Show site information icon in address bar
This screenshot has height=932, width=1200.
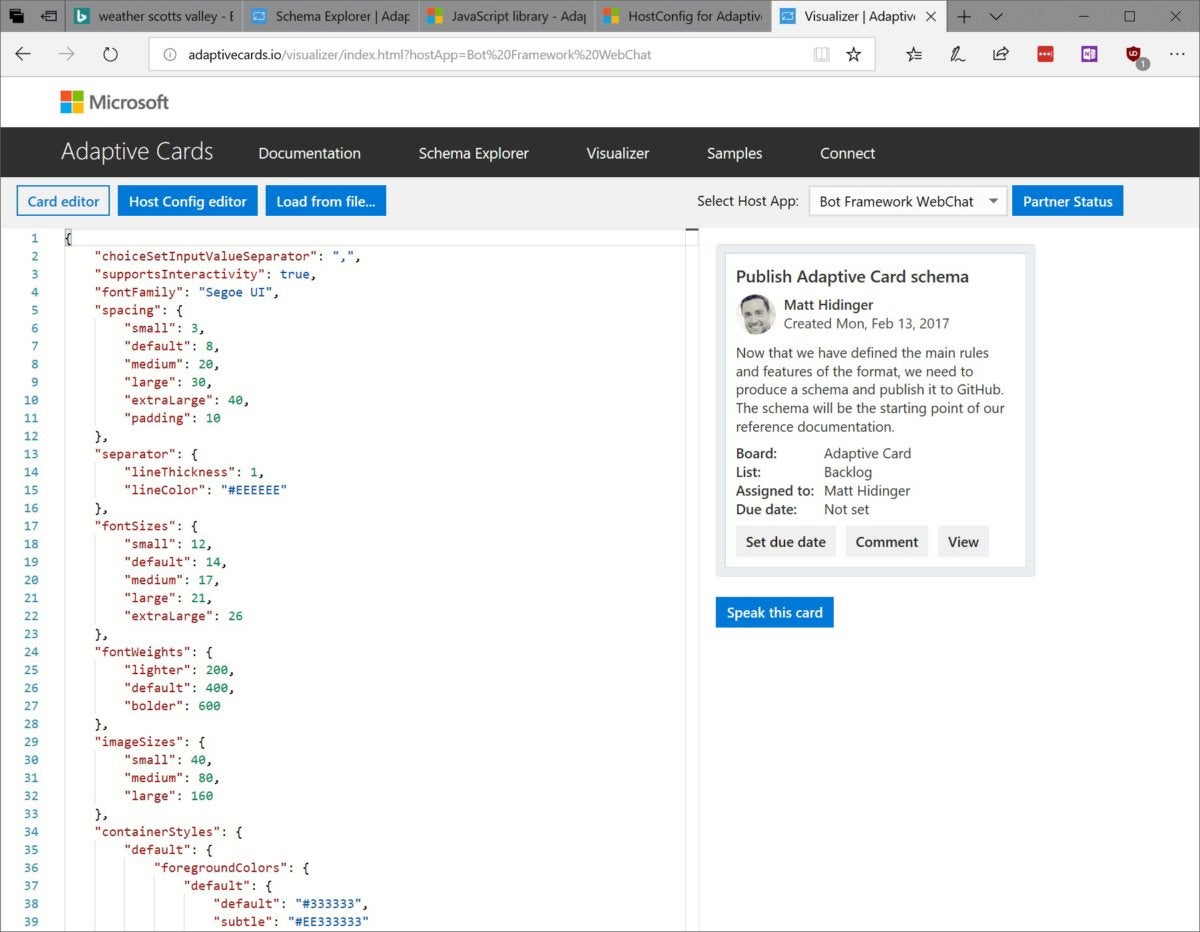pos(170,55)
